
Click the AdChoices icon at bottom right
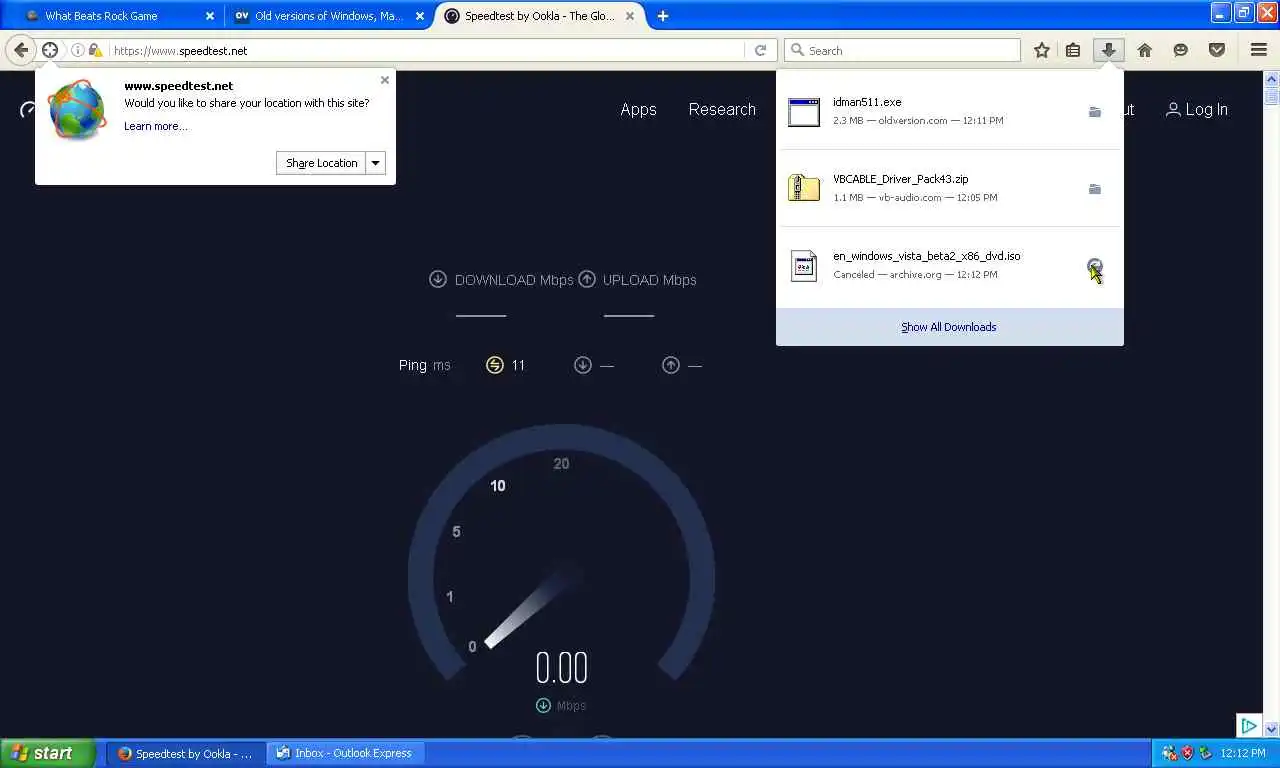tap(1249, 726)
